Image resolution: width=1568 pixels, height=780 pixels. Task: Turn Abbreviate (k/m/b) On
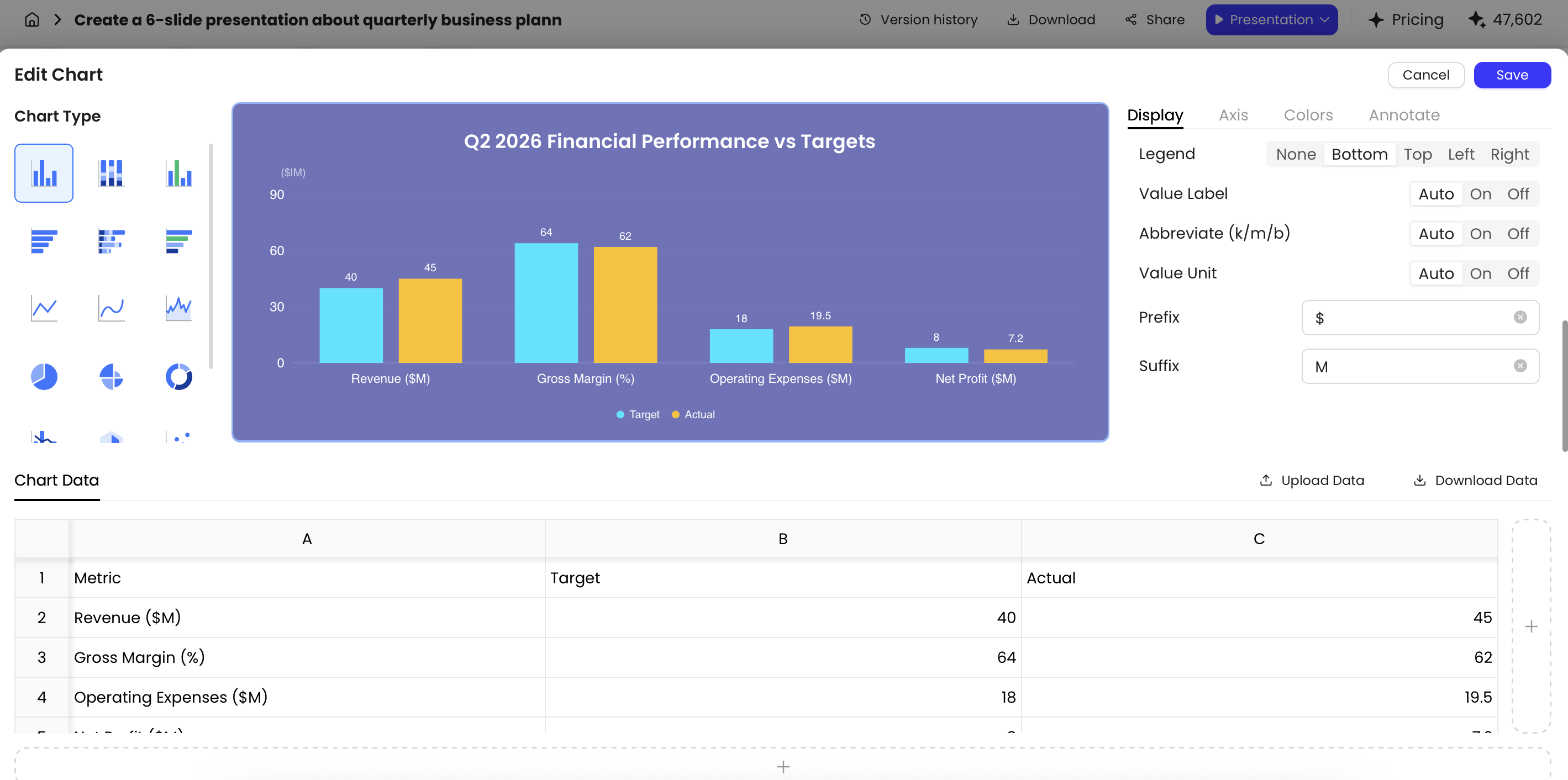coord(1480,234)
